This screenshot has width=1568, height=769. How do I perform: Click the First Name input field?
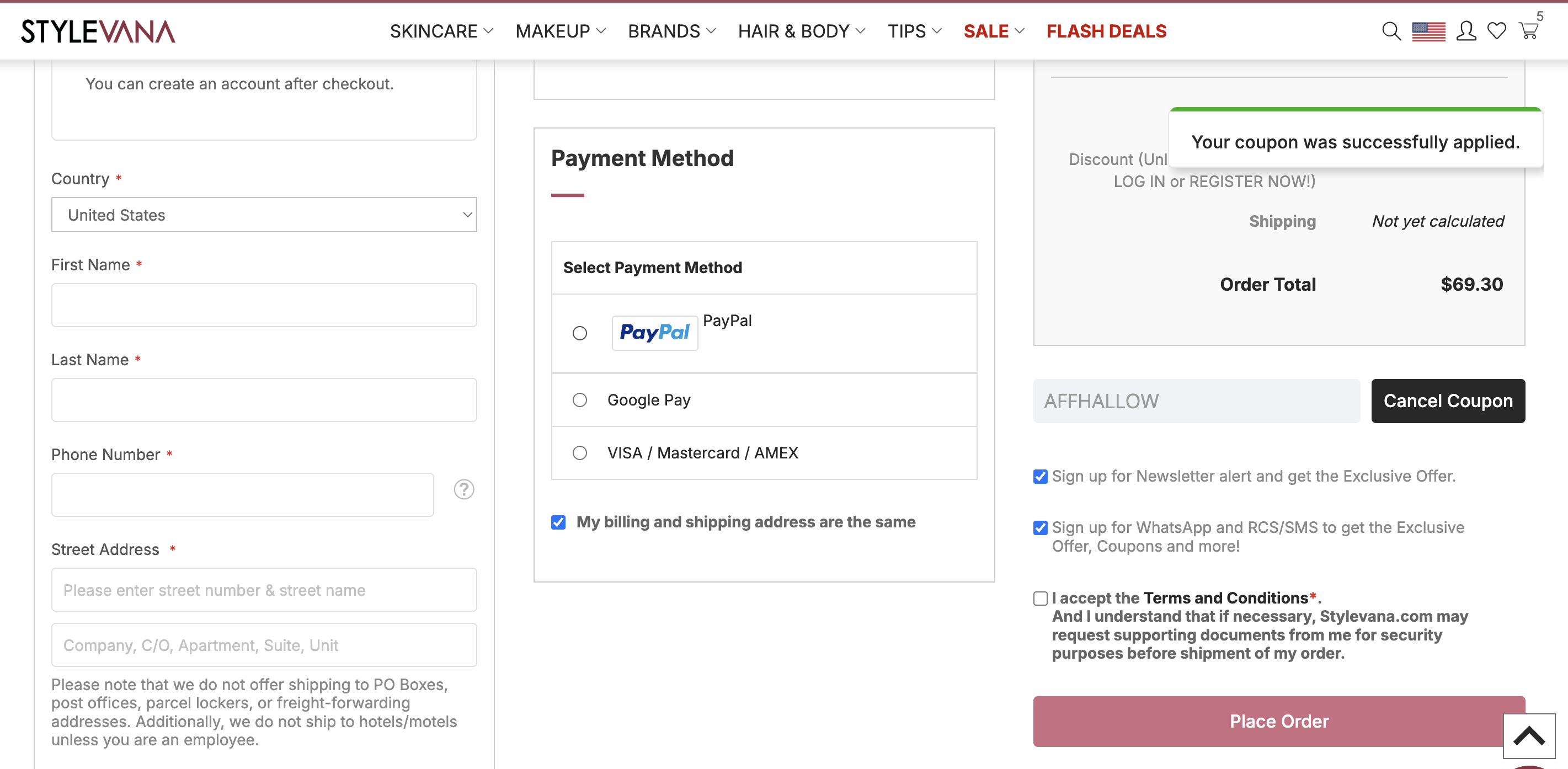coord(264,305)
